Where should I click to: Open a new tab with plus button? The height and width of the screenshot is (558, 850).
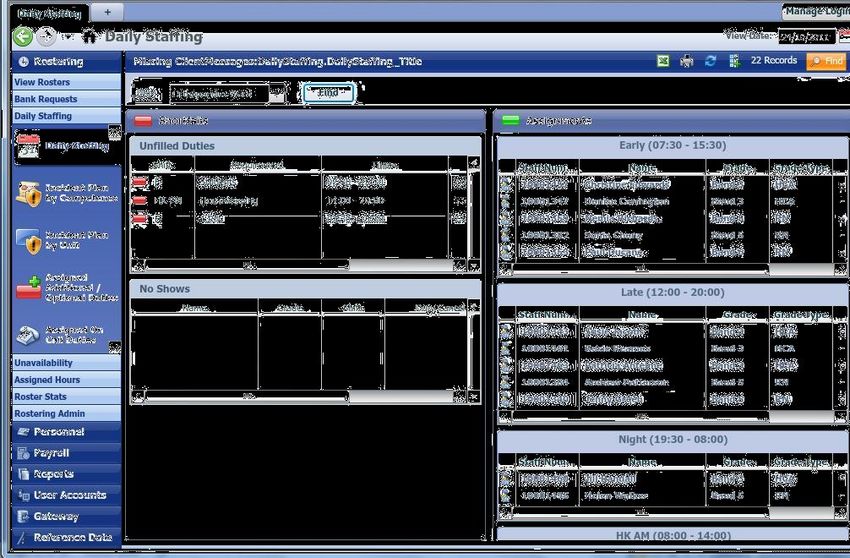[x=107, y=11]
